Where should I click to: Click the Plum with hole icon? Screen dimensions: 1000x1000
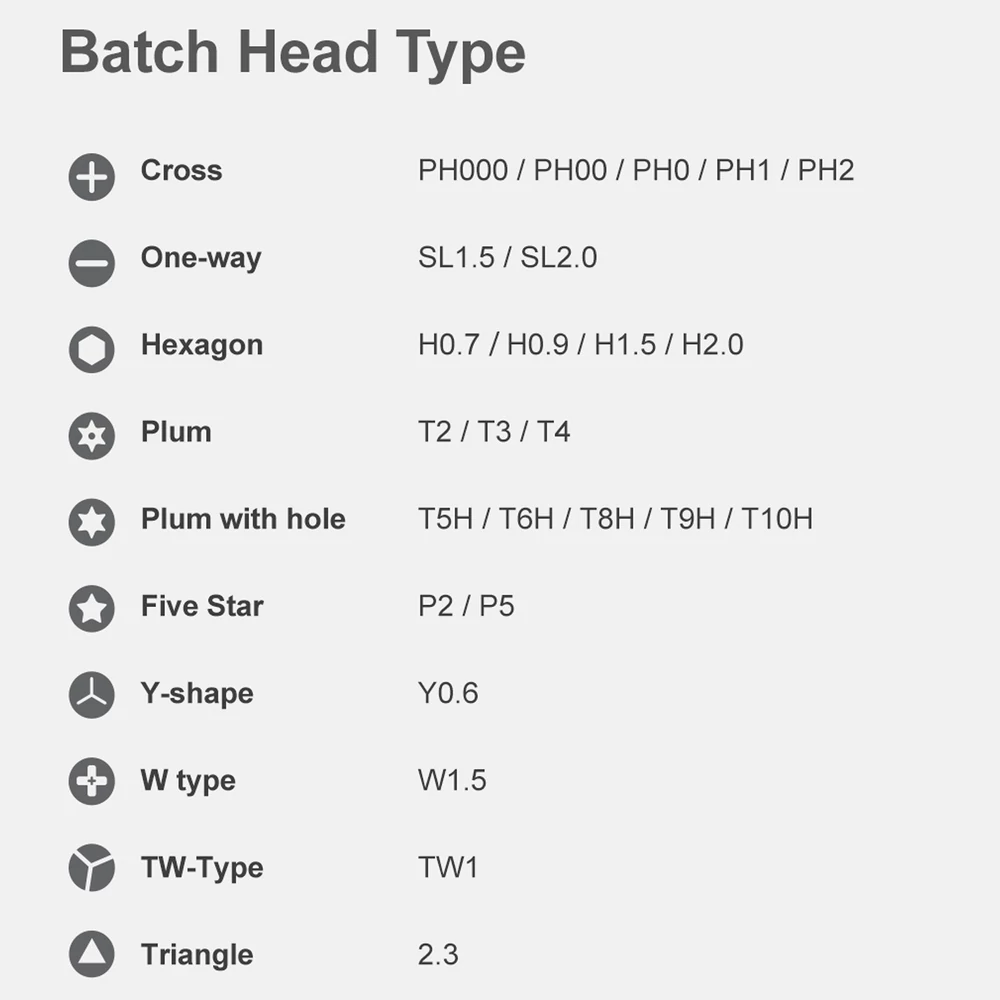(92, 522)
